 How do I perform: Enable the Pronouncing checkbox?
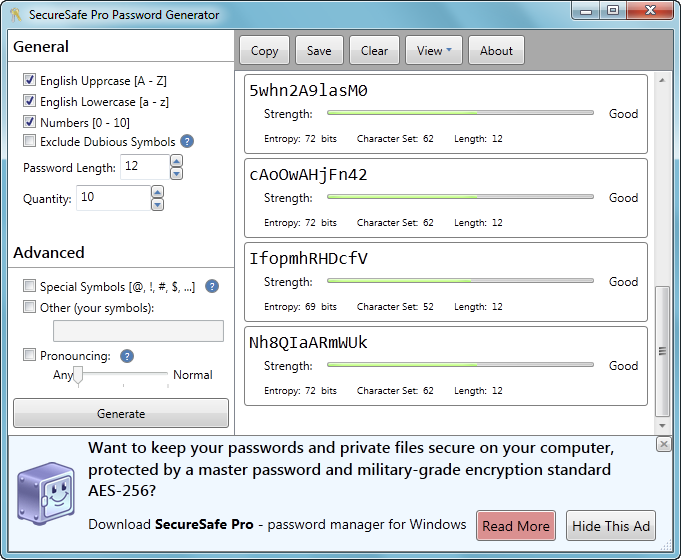pyautogui.click(x=30, y=355)
